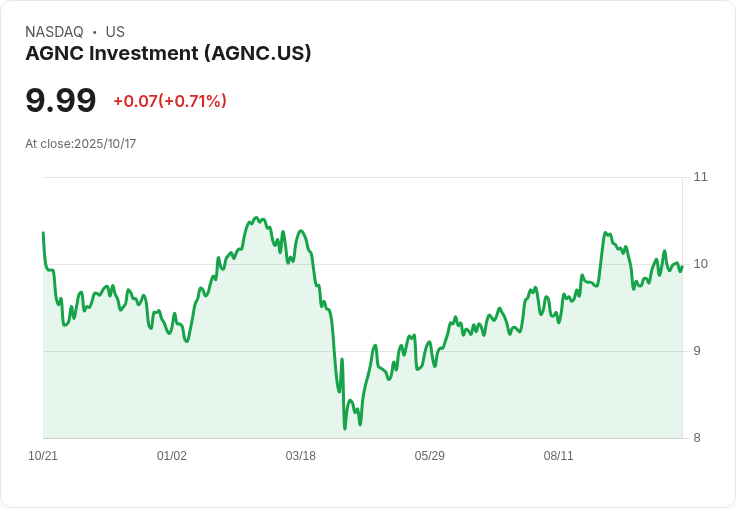
Task: Click the price line's starting point at left edge
Action: 43,233
